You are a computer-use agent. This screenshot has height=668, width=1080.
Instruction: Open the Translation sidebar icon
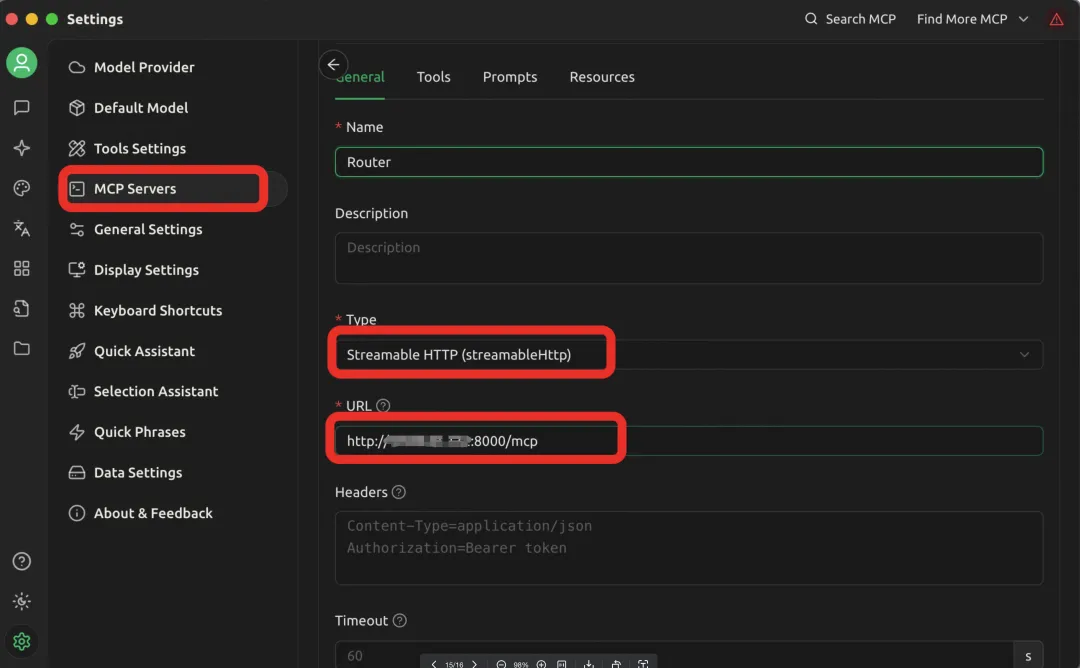tap(22, 228)
